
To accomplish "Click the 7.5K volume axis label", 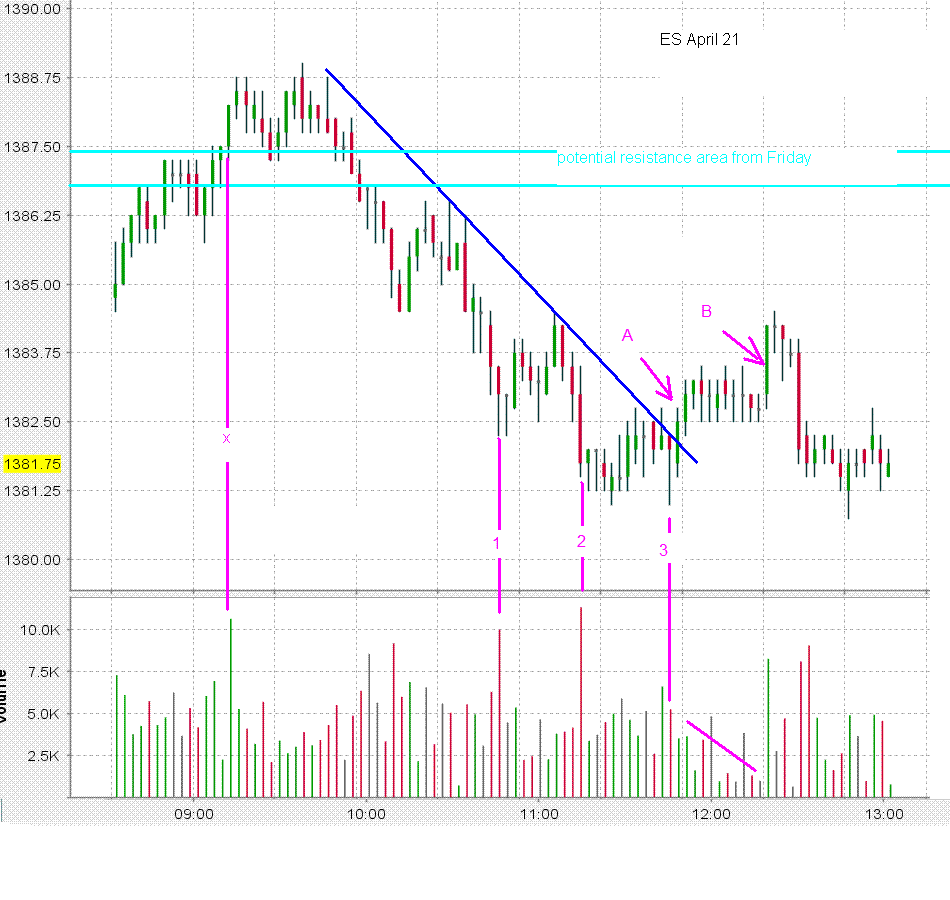I will 44,672.
